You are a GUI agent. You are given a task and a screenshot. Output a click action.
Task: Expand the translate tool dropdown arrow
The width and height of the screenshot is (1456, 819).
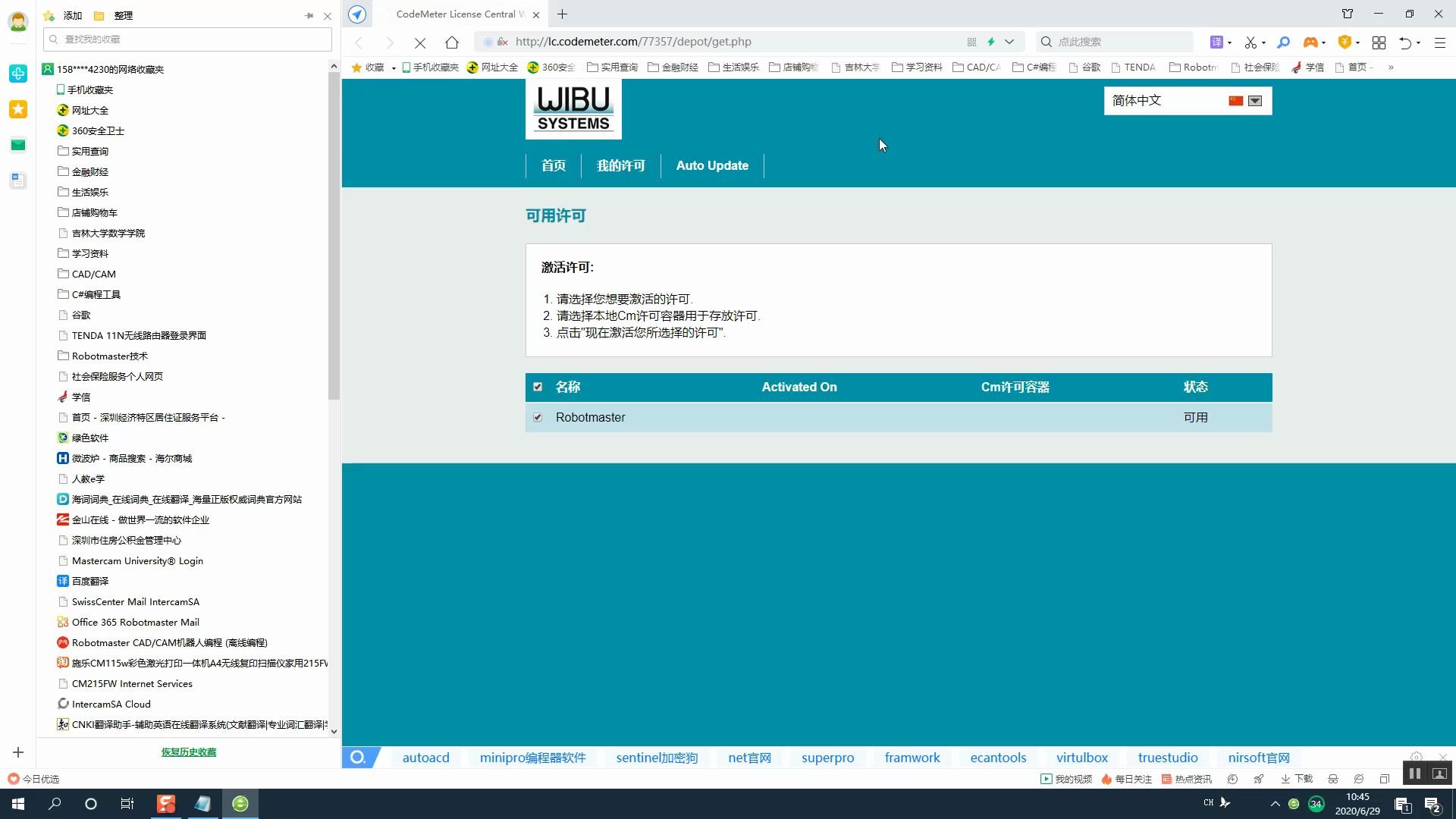pos(1228,42)
